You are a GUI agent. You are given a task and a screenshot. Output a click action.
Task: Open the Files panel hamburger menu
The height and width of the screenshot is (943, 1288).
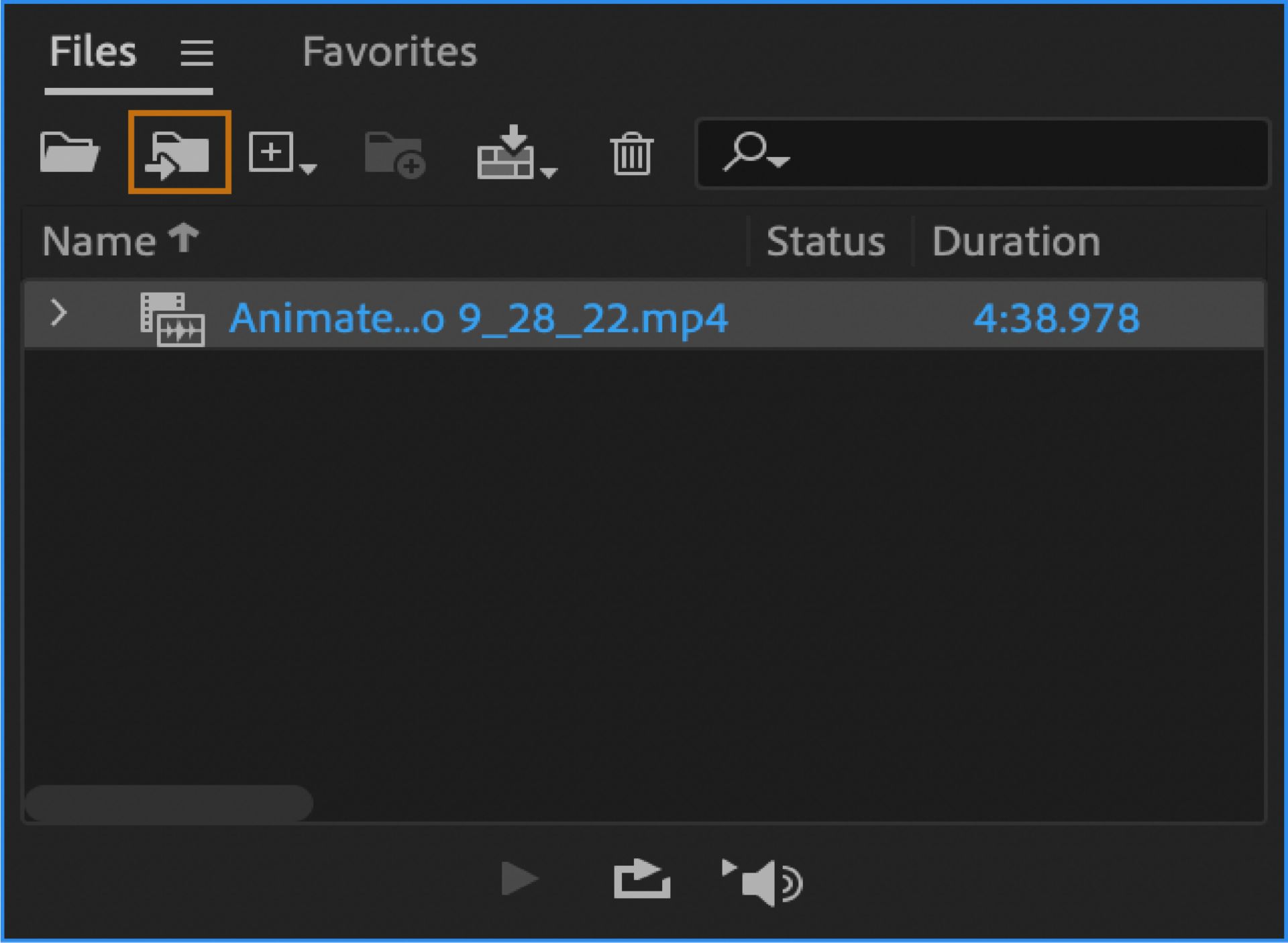pos(197,52)
